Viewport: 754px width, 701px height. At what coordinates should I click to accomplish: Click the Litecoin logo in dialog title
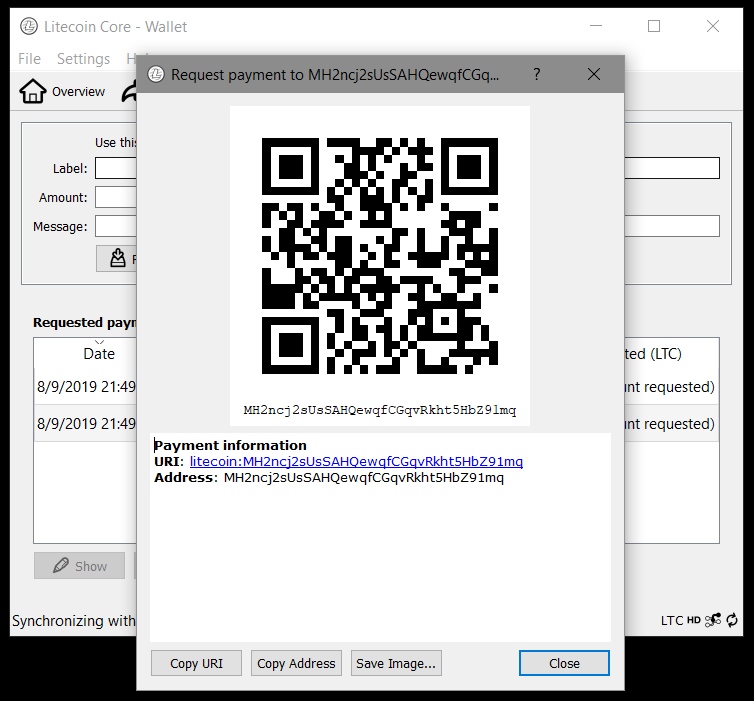coord(156,75)
